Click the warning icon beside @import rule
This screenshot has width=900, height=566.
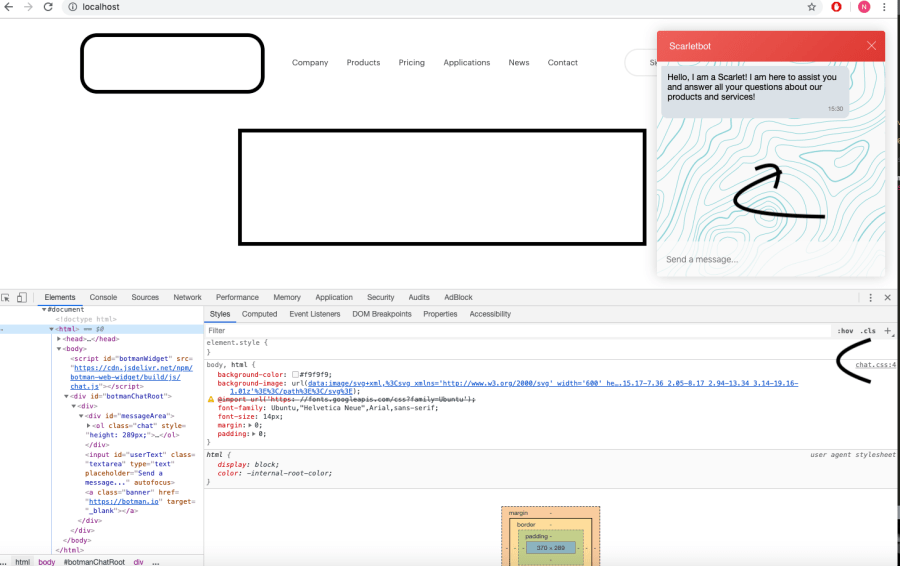(211, 399)
